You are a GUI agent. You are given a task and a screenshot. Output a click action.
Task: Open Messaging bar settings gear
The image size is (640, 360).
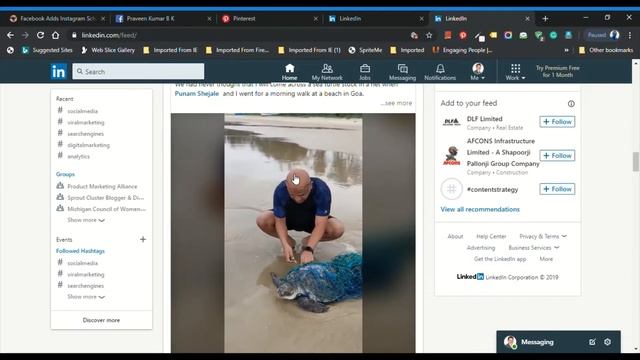(607, 342)
